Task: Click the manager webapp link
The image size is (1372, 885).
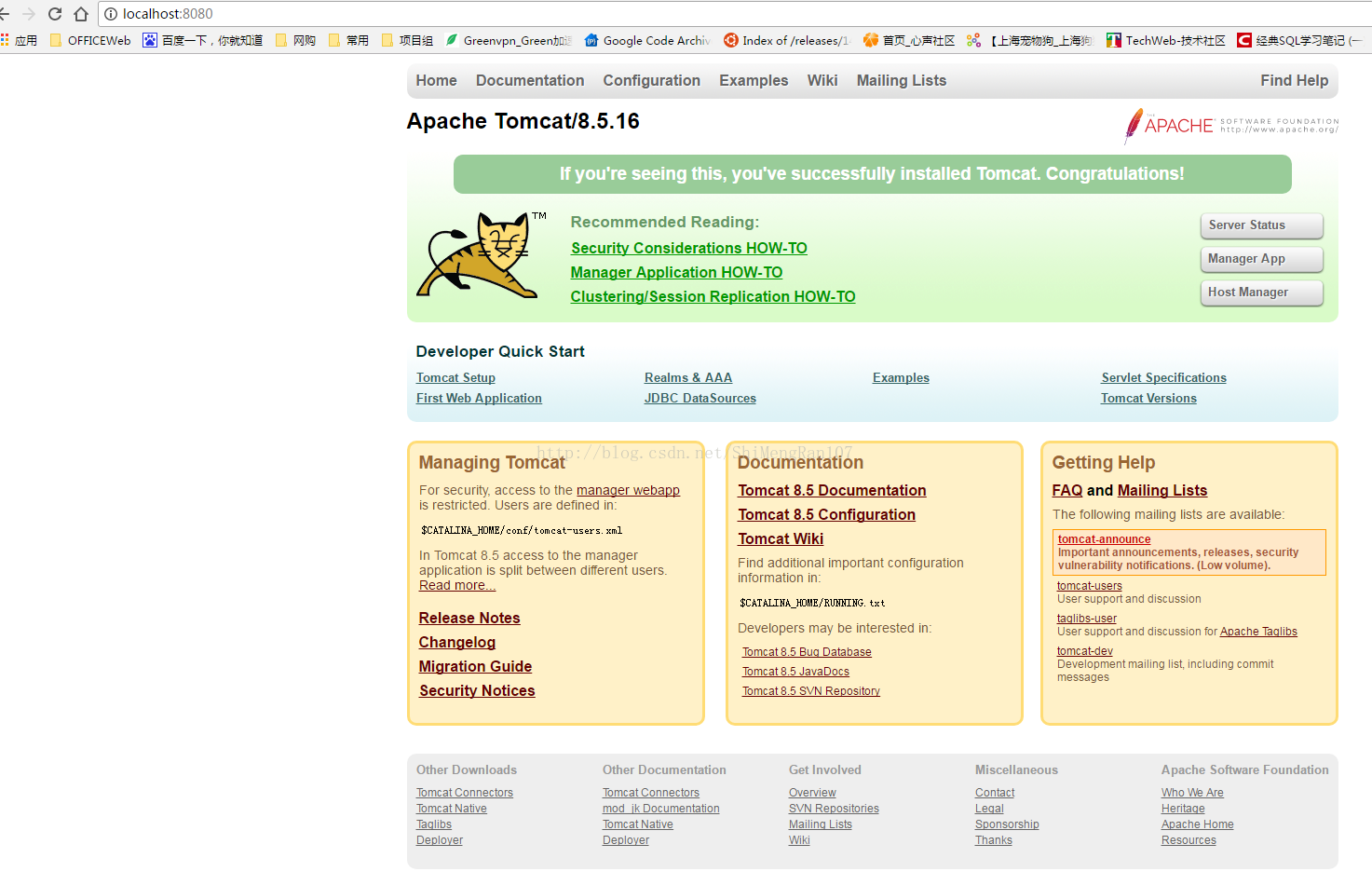Action: point(628,490)
